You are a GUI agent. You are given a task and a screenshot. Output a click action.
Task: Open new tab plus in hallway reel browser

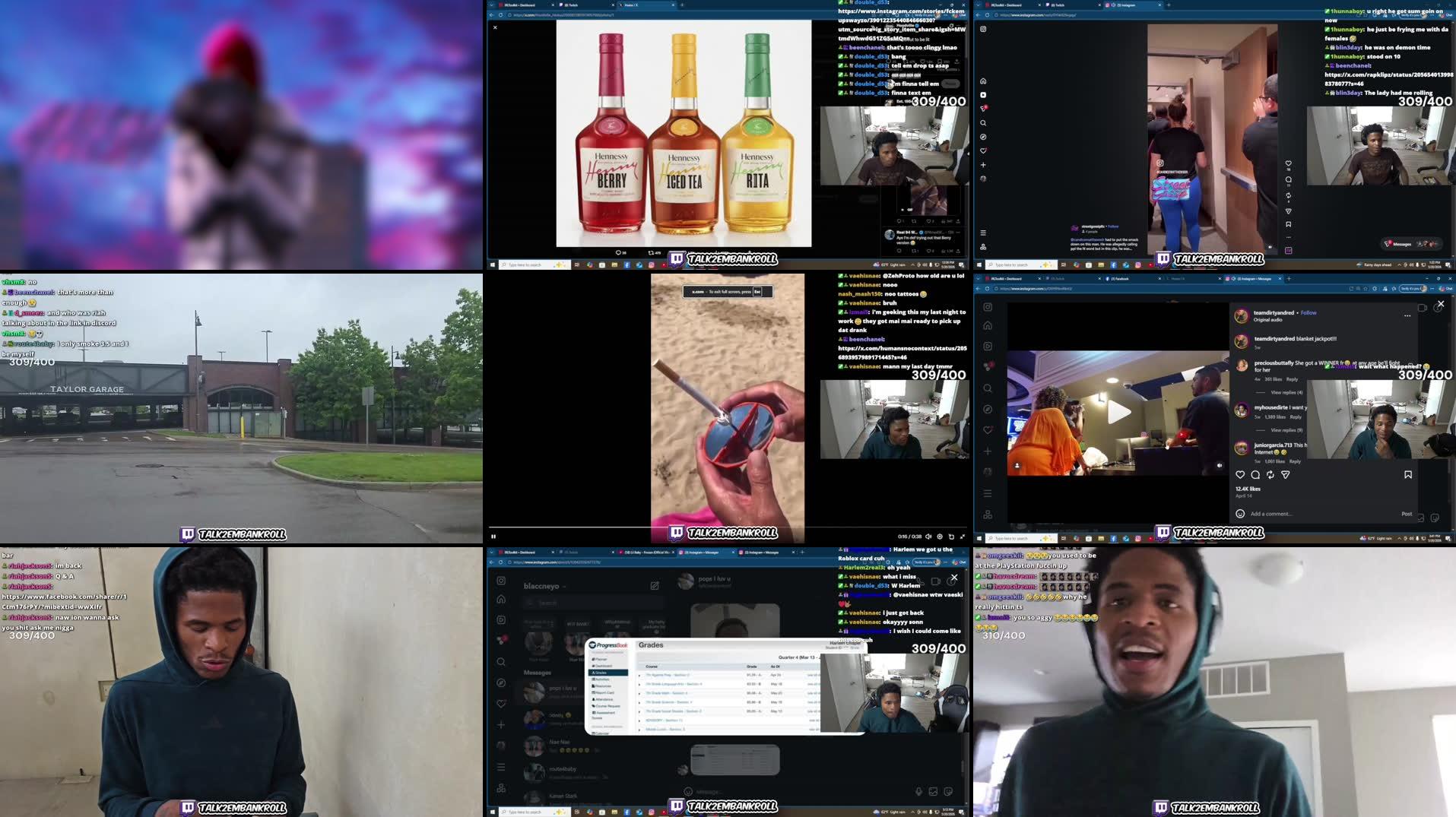[x=1169, y=5]
